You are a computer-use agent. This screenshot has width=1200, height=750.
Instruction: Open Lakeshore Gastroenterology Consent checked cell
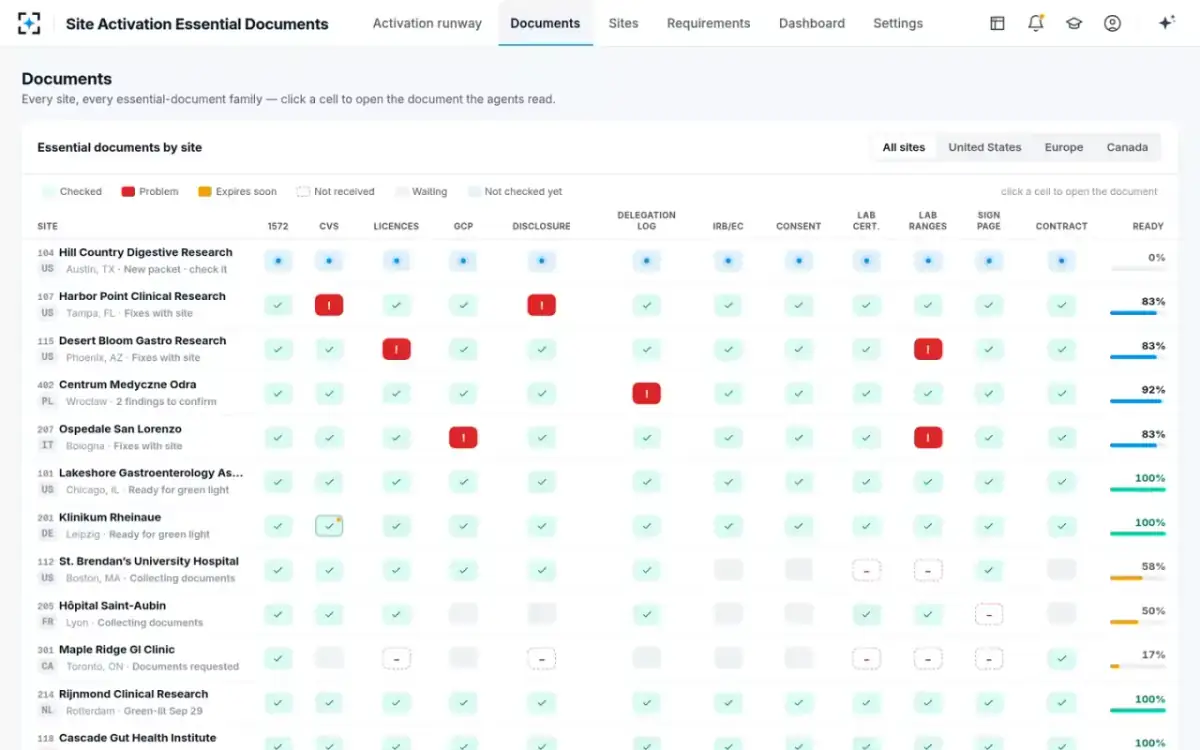click(x=799, y=482)
